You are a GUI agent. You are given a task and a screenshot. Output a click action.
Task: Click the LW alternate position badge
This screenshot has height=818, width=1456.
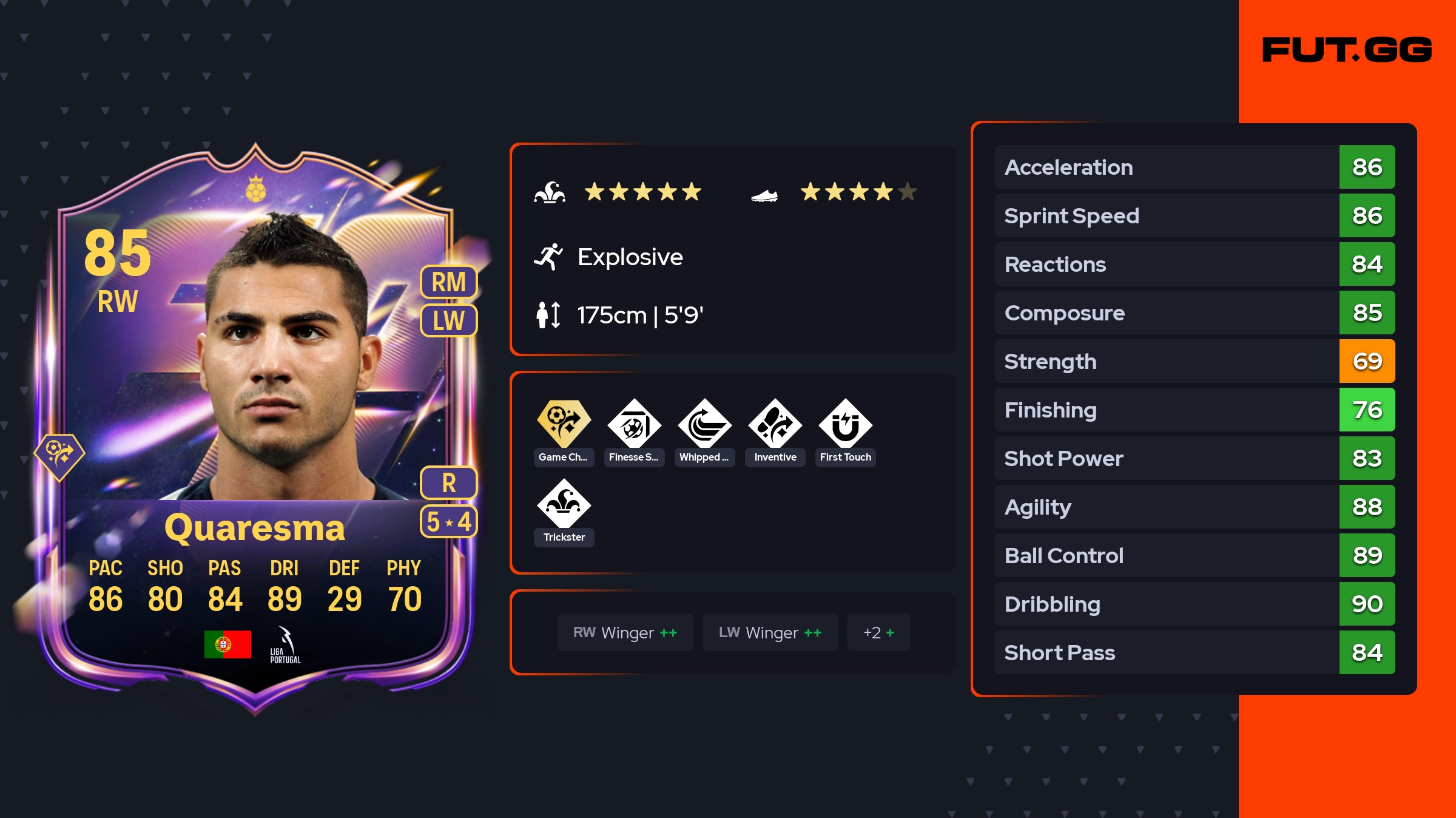449,320
